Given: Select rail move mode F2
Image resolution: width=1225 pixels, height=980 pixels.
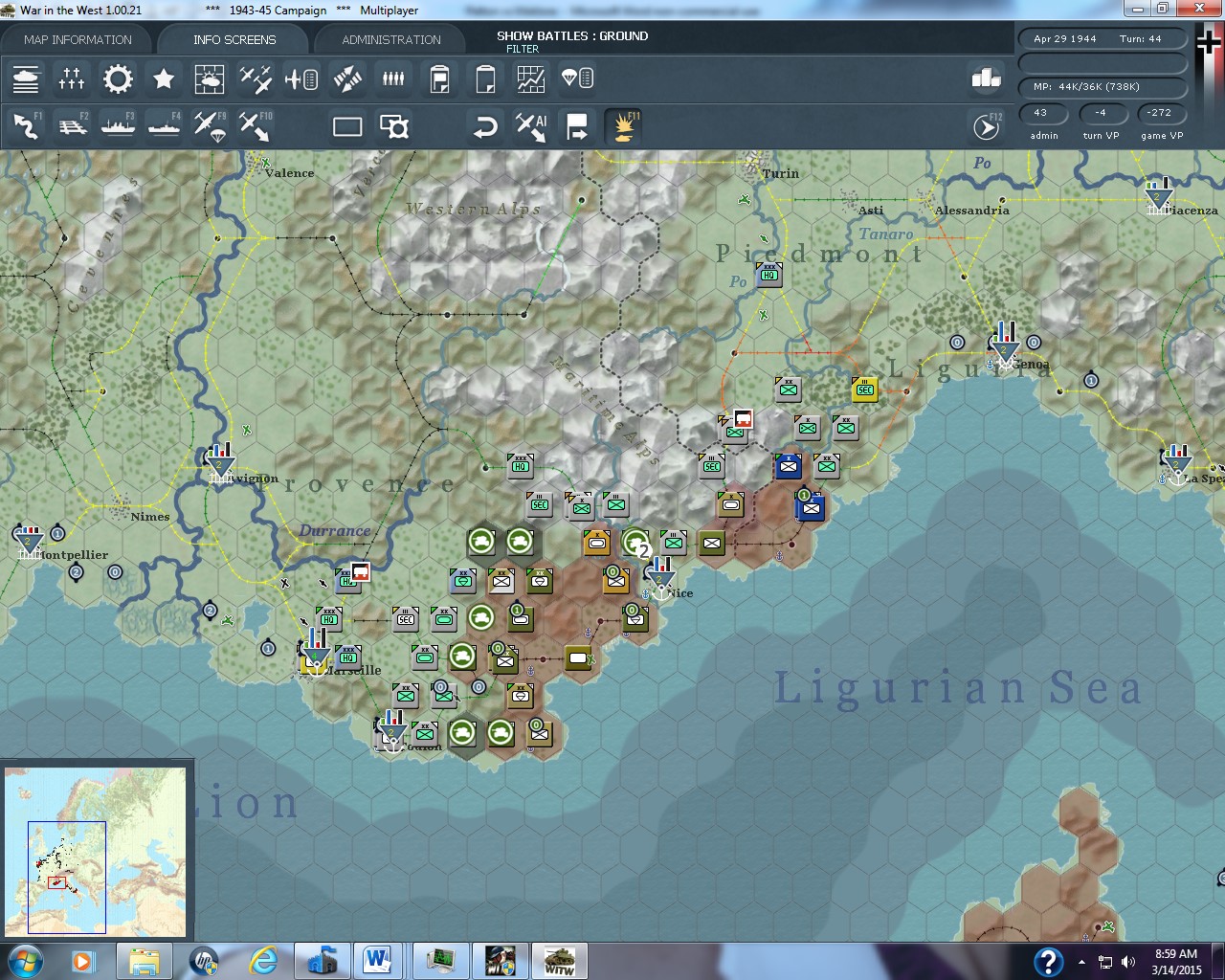Looking at the screenshot, I should pos(72,126).
